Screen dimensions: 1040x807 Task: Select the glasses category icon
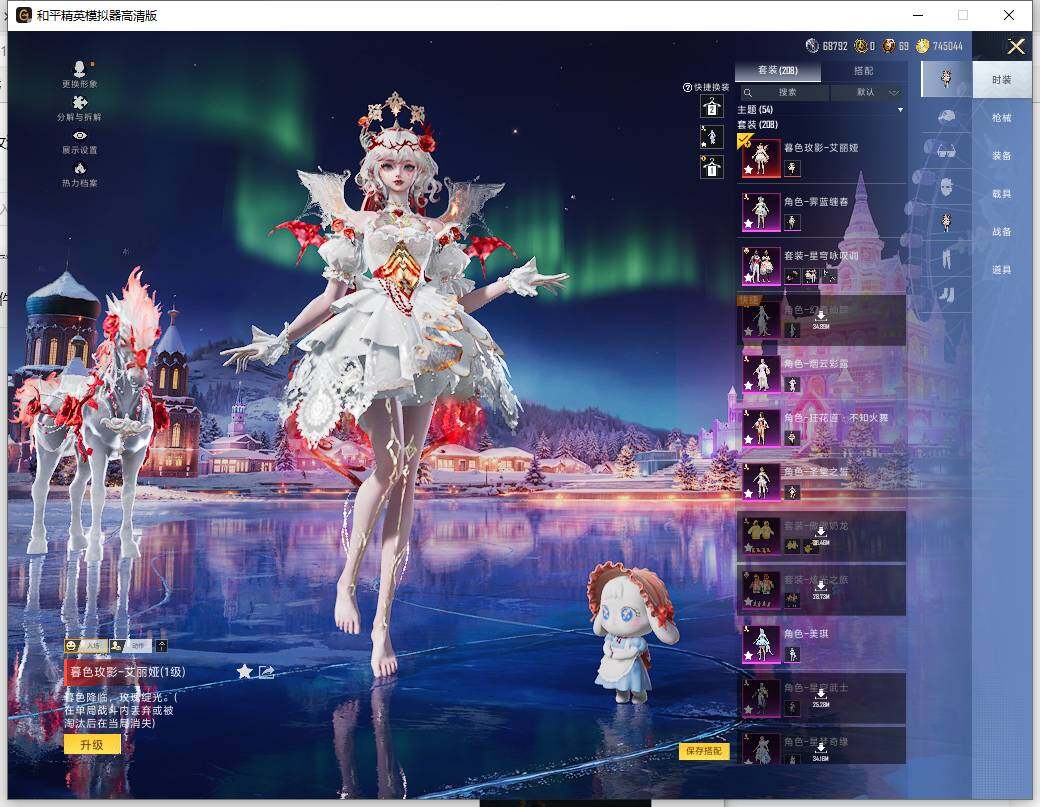click(946, 152)
